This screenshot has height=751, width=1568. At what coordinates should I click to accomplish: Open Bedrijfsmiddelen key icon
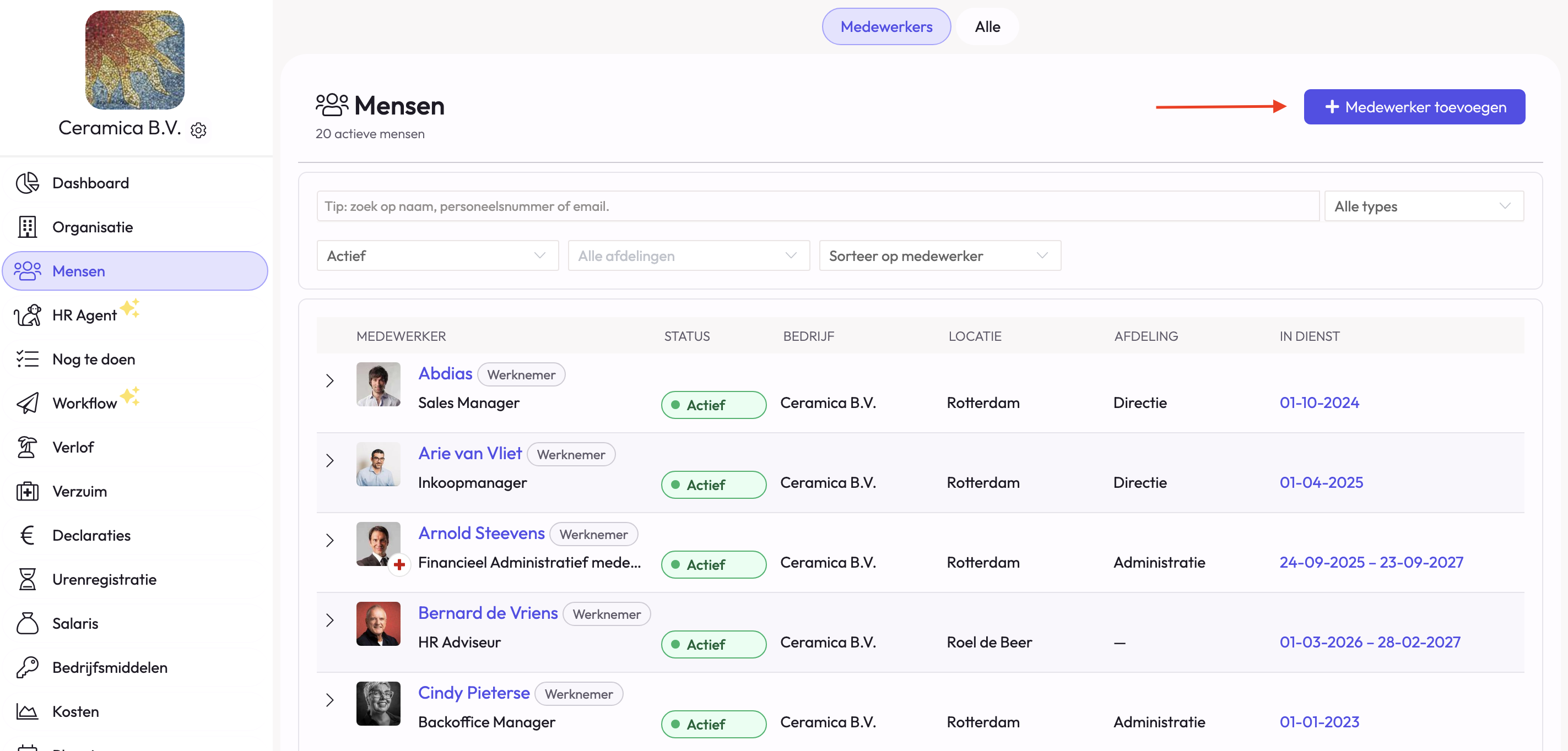(x=28, y=667)
